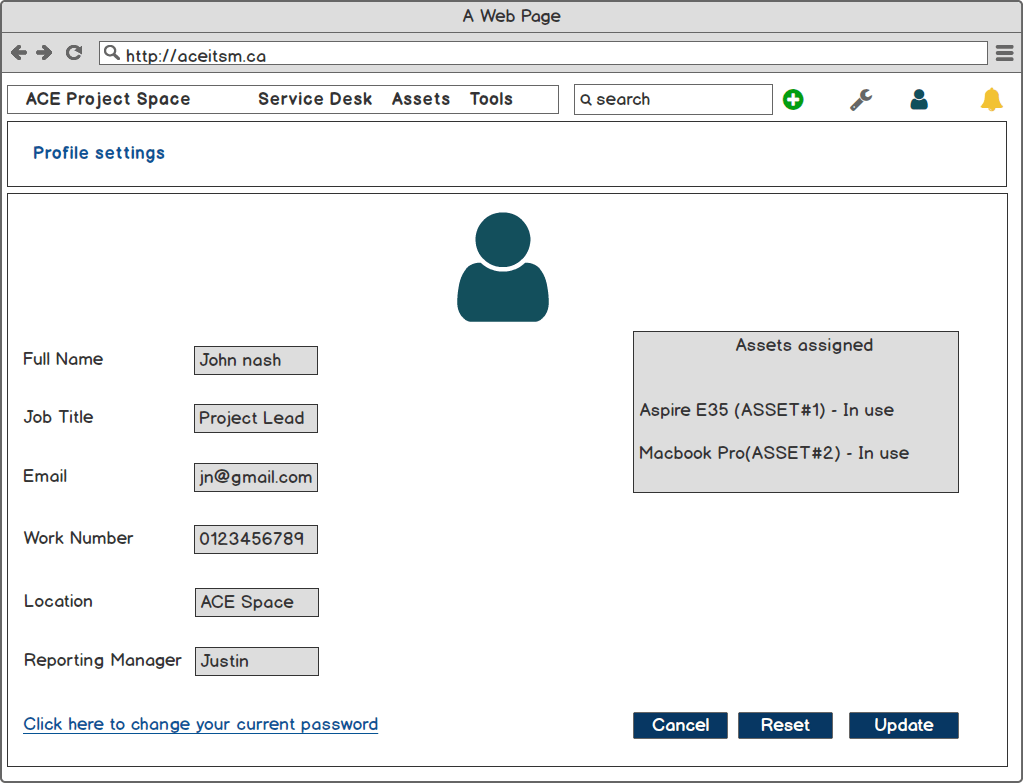Viewport: 1023px width, 783px height.
Task: Reload the page with refresh icon
Action: coord(73,53)
